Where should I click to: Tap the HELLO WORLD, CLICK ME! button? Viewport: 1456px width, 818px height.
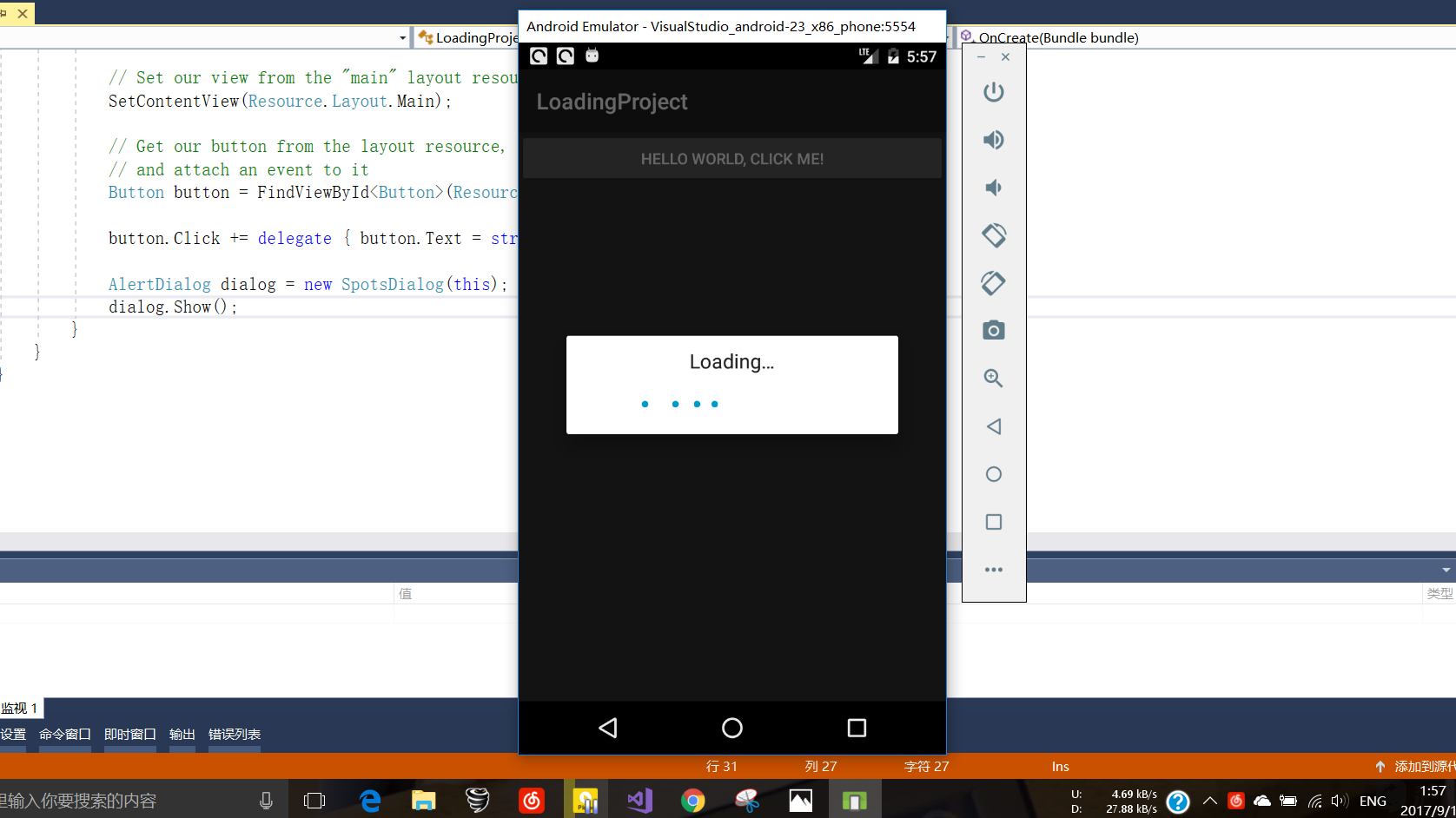pyautogui.click(x=732, y=158)
